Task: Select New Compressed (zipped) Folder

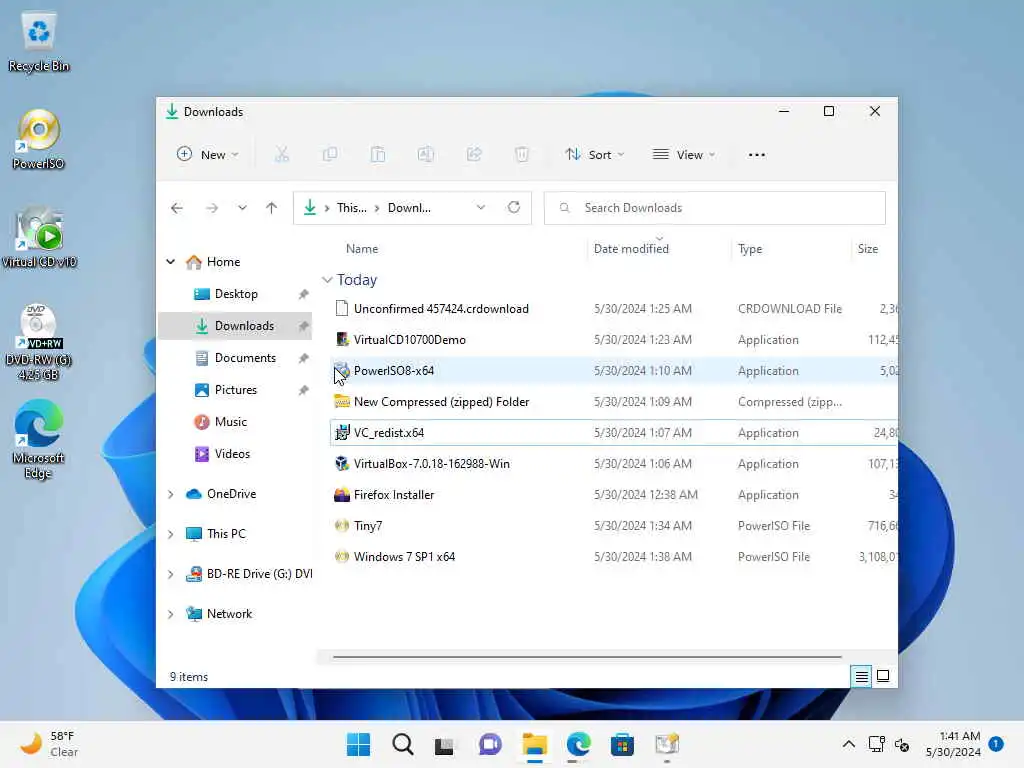Action: coord(613,402)
